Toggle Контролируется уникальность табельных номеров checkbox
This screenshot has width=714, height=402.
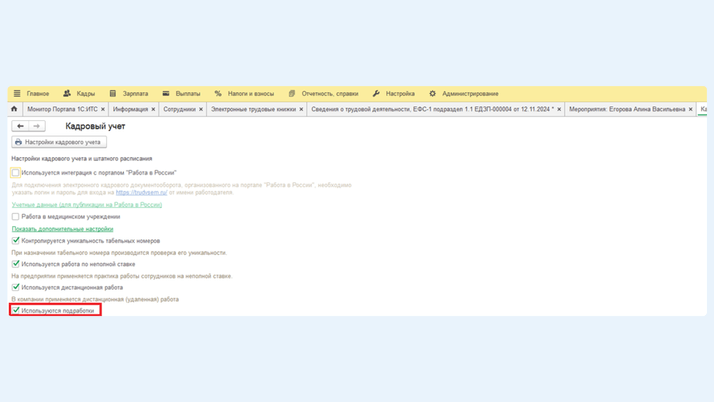coord(15,240)
